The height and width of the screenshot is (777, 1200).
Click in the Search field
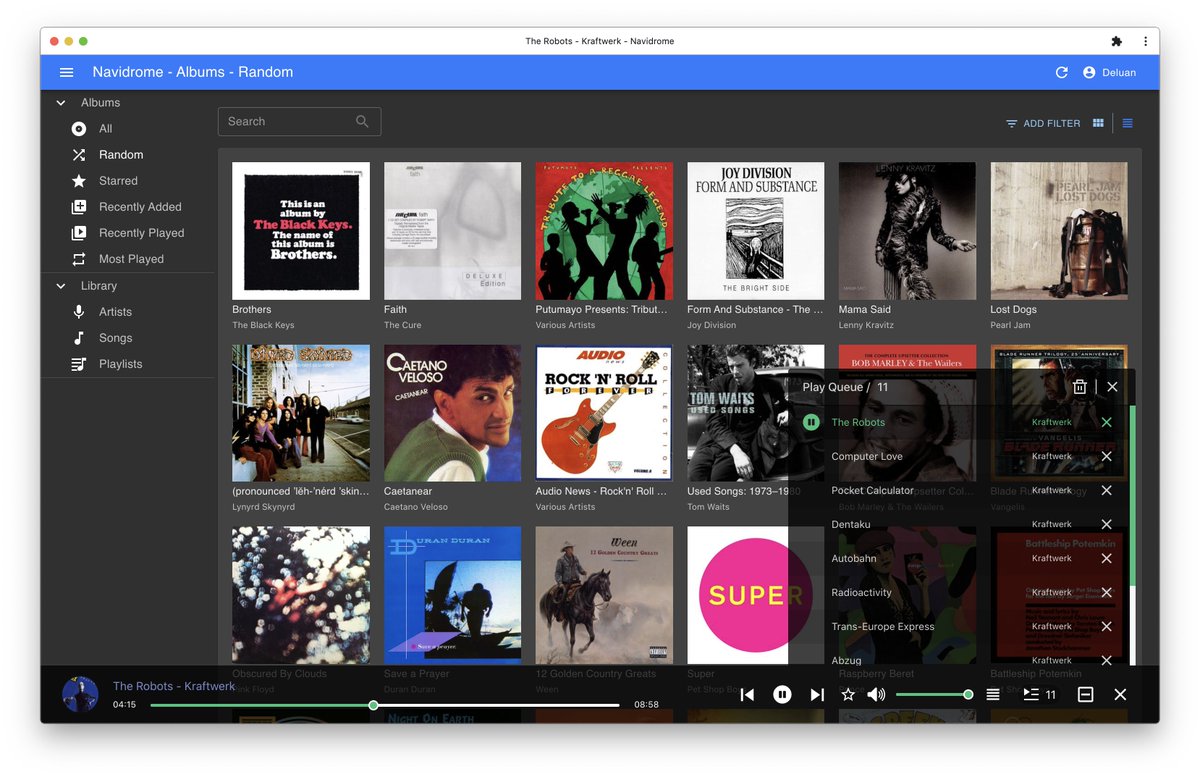(x=299, y=122)
